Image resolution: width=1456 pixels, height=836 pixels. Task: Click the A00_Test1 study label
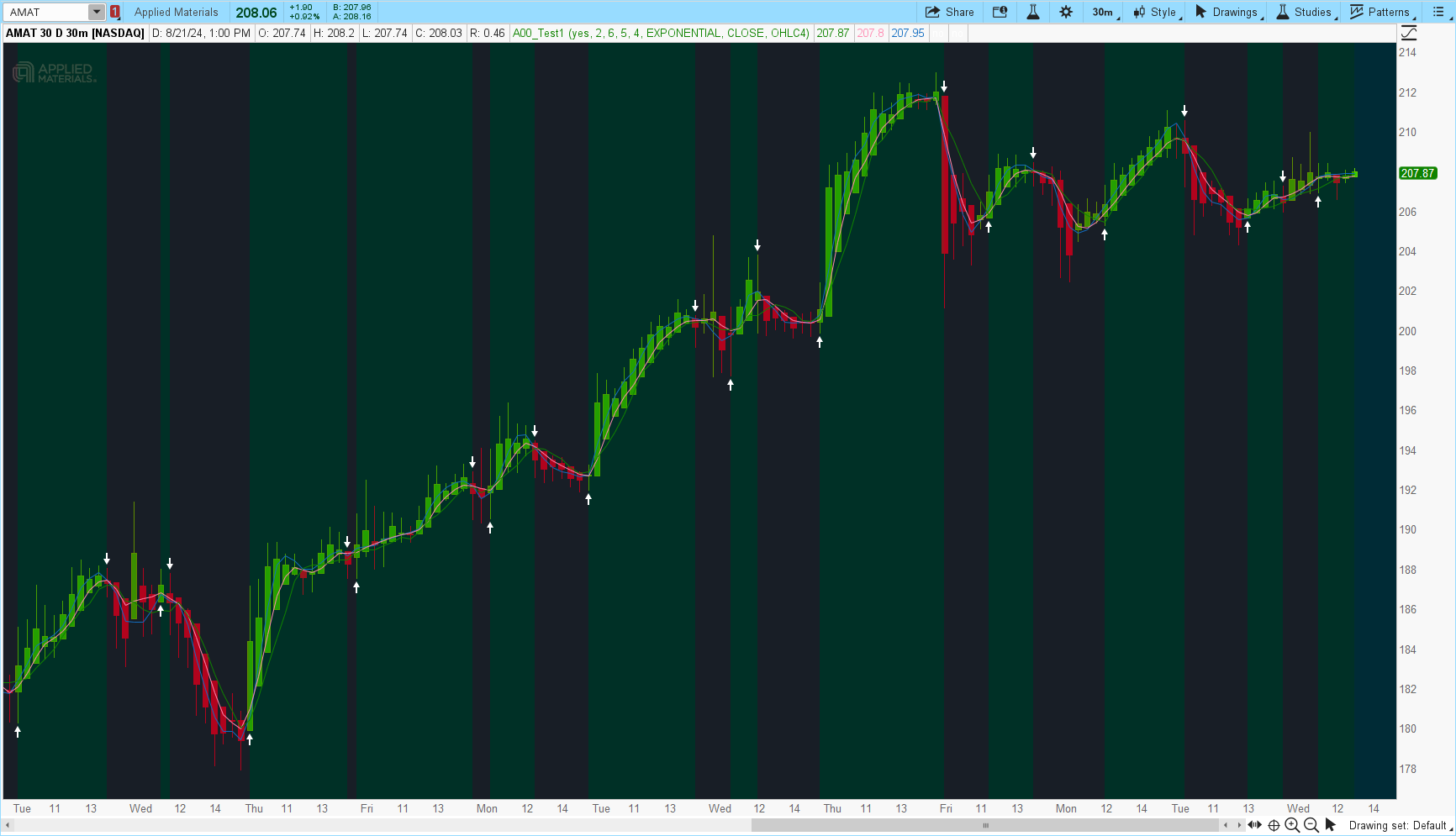click(x=661, y=33)
